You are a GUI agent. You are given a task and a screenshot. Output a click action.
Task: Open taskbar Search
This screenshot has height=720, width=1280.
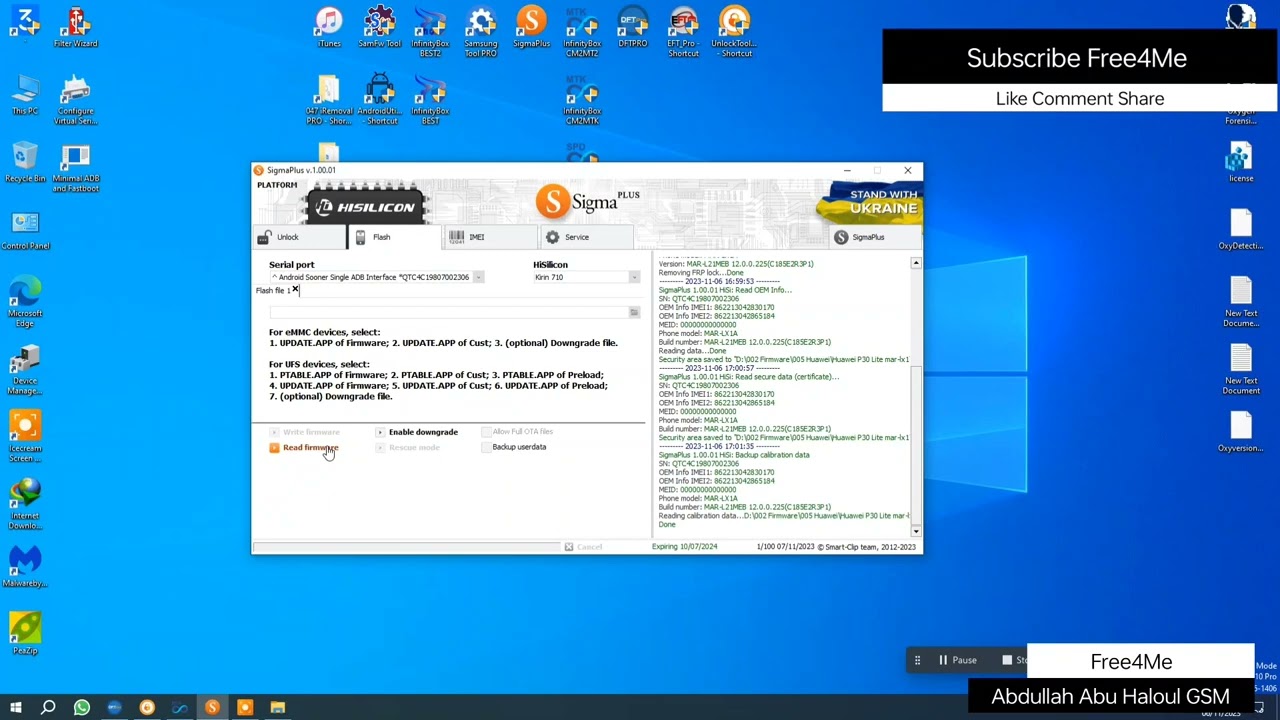[48, 708]
